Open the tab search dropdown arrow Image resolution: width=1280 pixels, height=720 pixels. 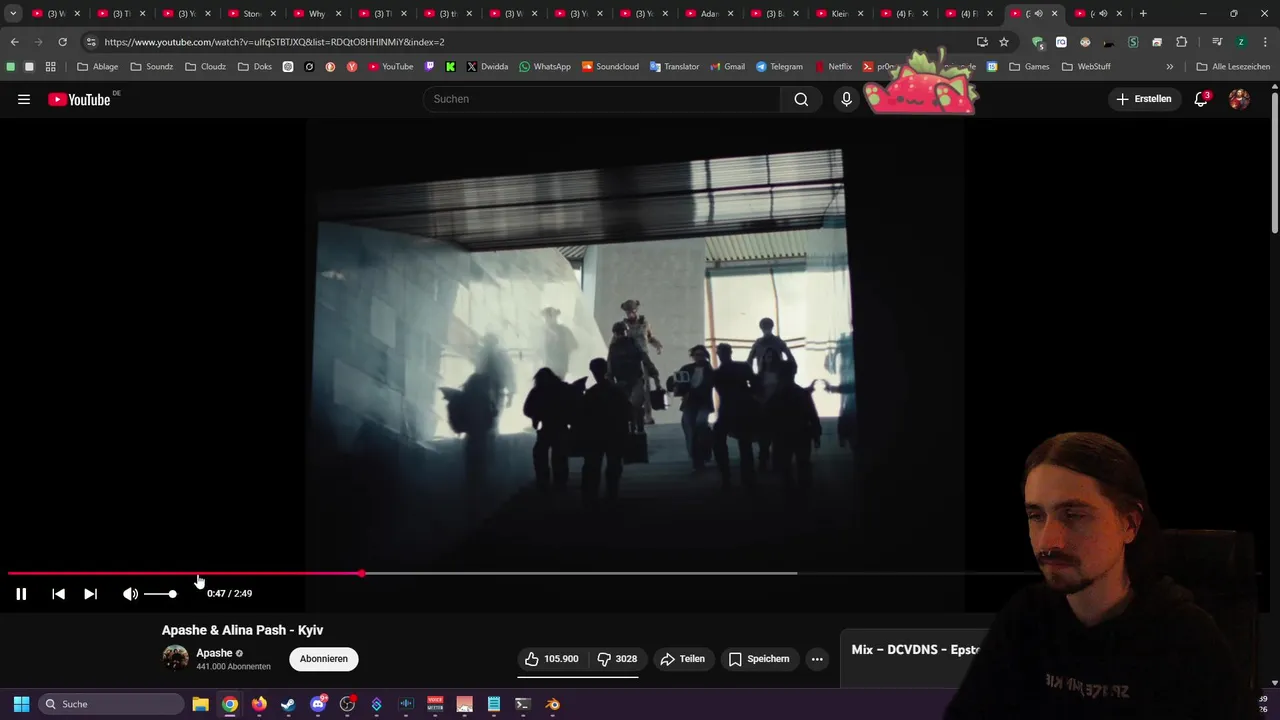click(x=13, y=14)
